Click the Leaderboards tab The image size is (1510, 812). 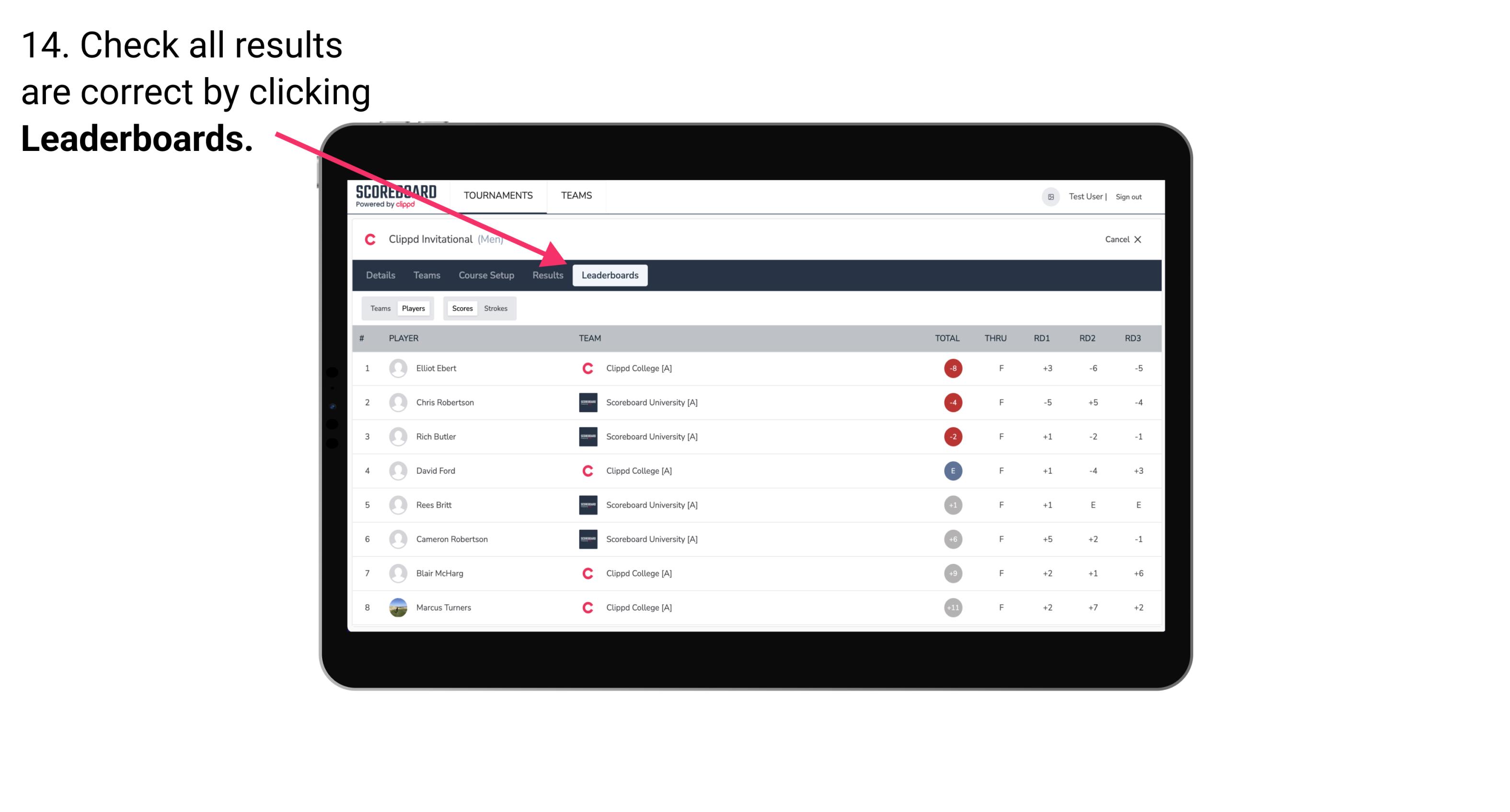coord(610,275)
